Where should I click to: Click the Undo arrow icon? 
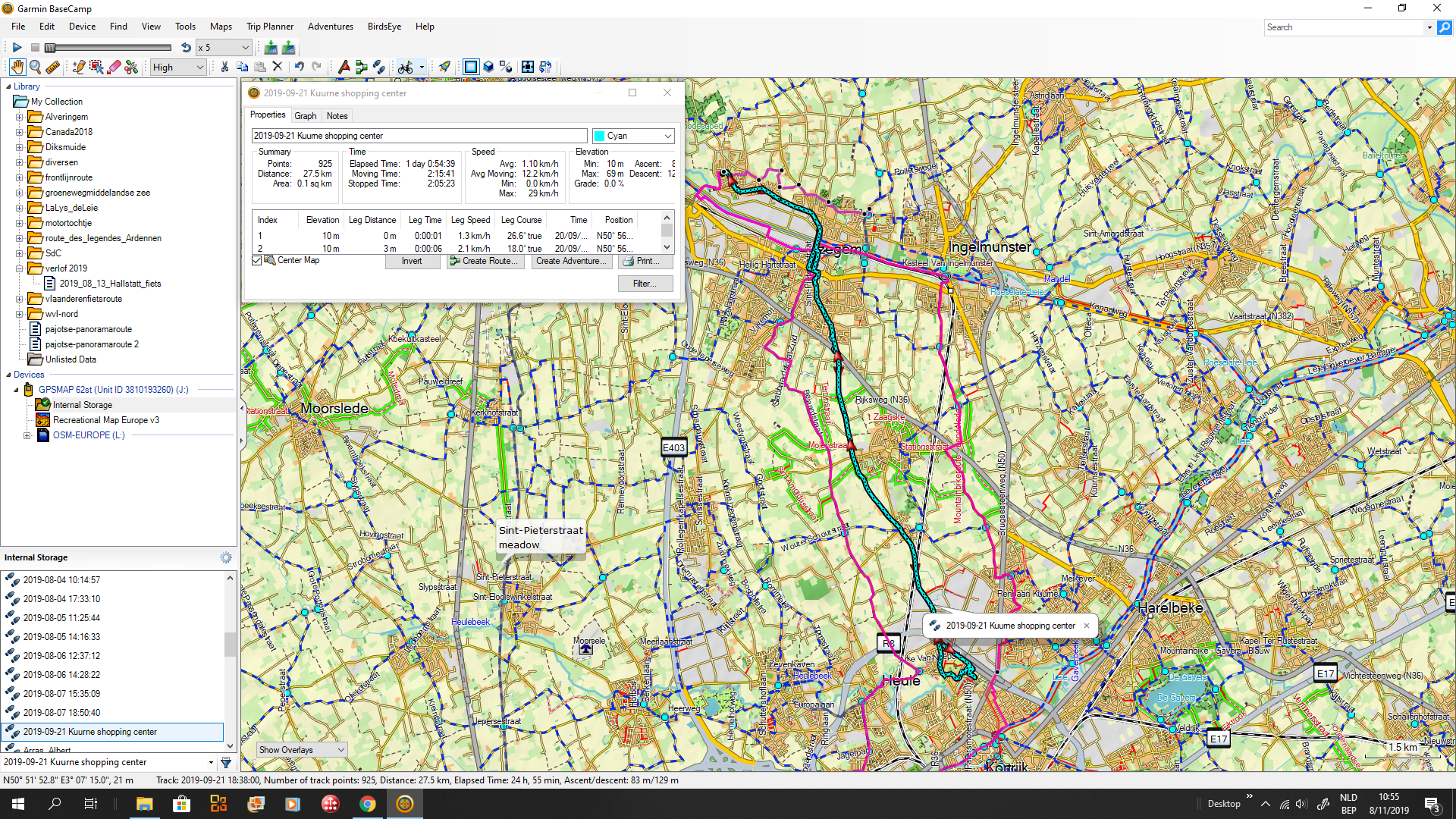point(299,67)
